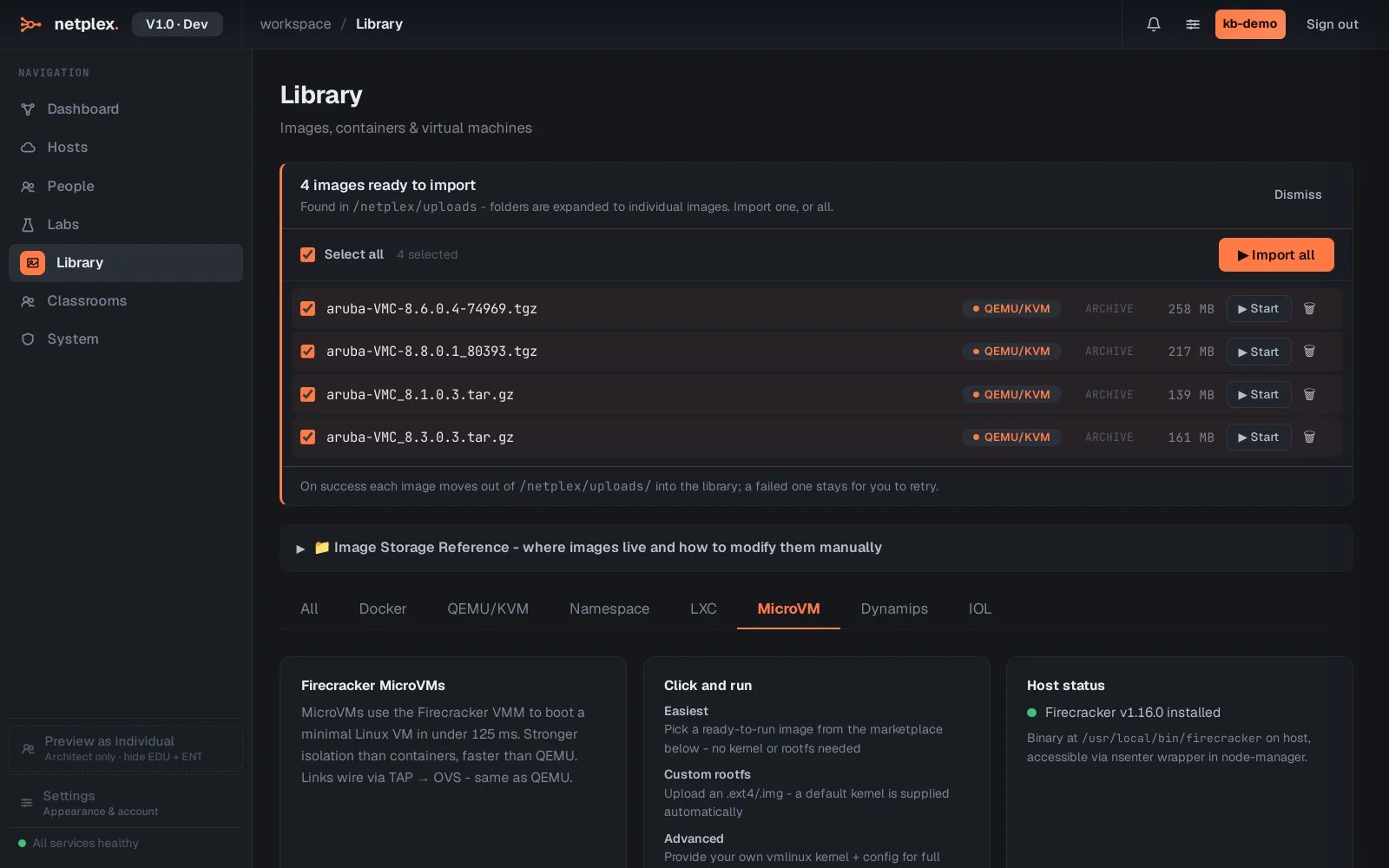Viewport: 1389px width, 868px height.
Task: Click the V1.0 · Dev version badge
Action: 177,24
